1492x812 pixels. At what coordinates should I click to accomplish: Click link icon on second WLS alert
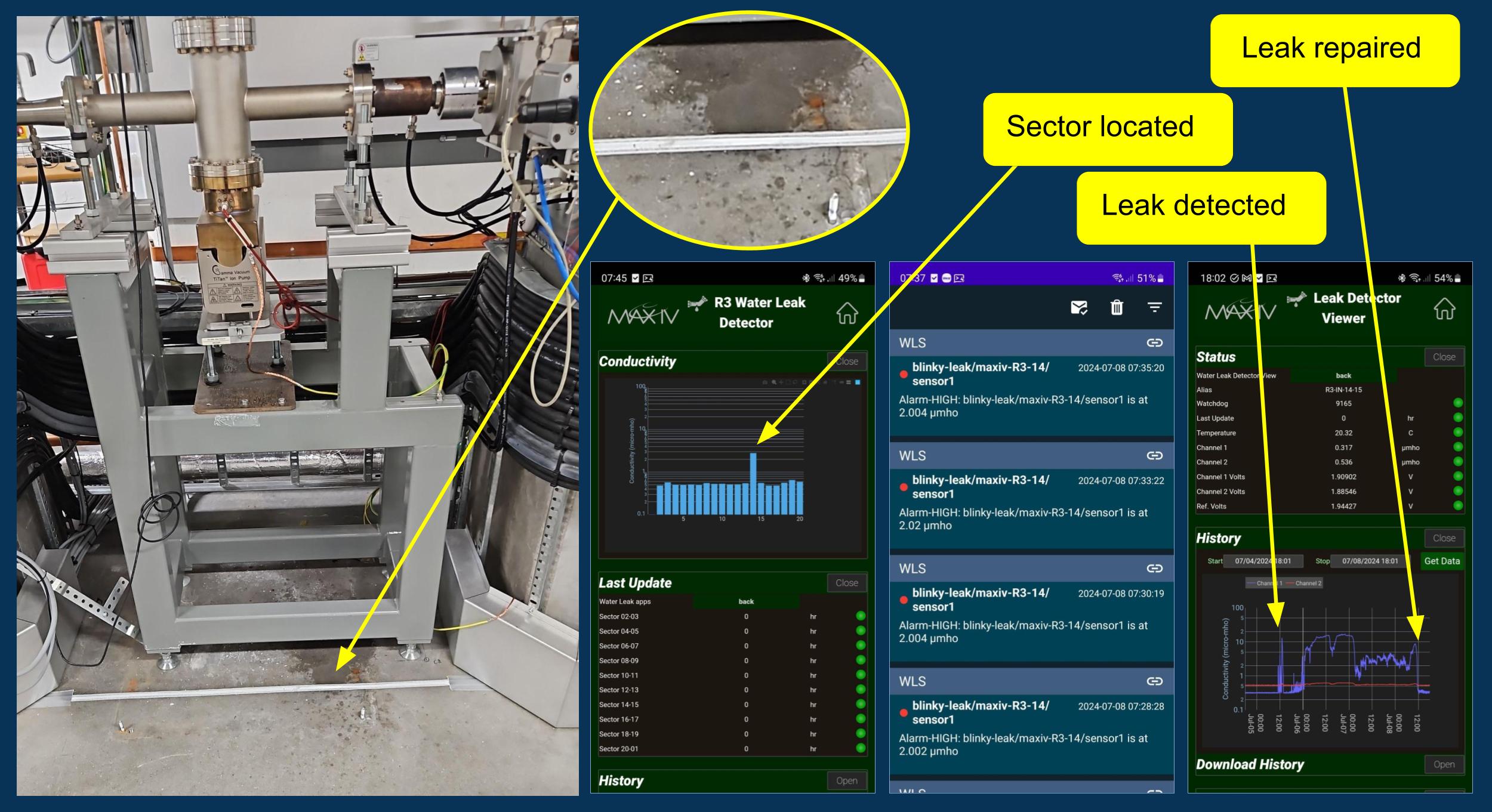pyautogui.click(x=1154, y=455)
